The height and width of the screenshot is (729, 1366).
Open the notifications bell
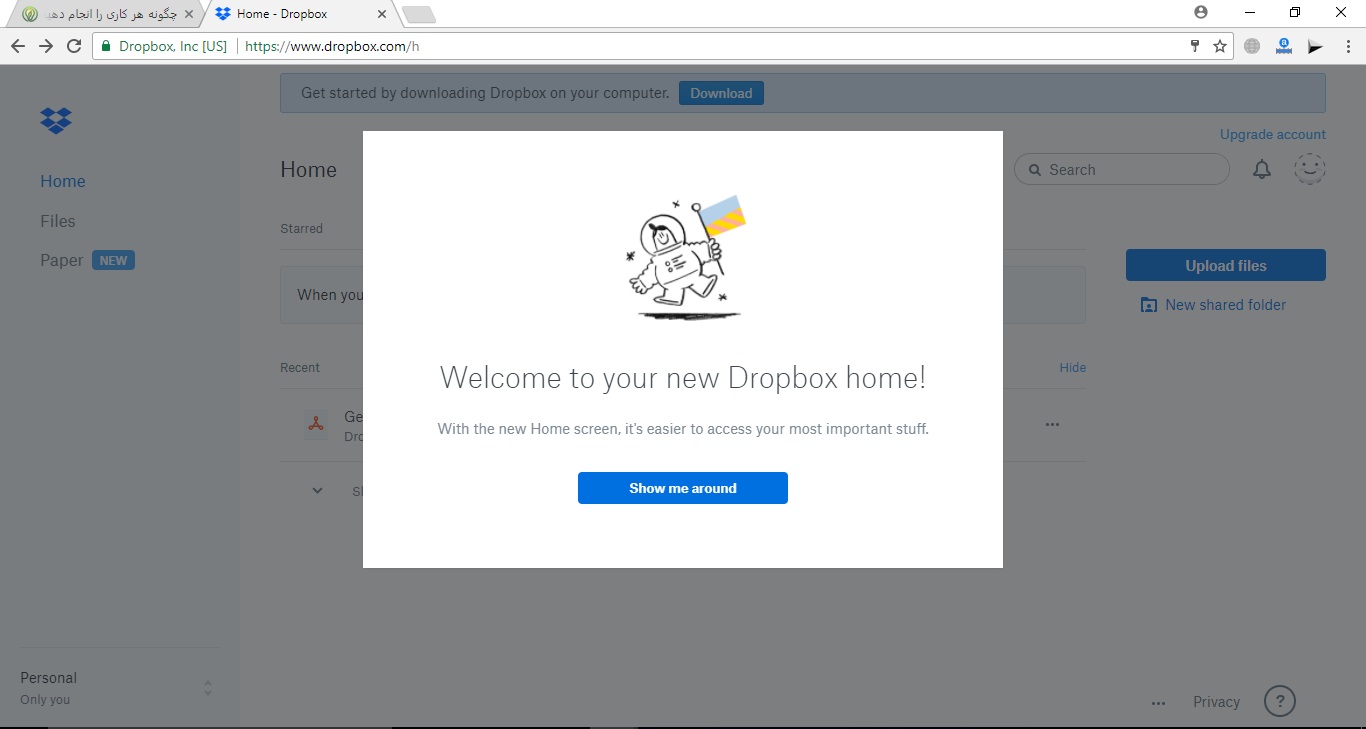pyautogui.click(x=1262, y=170)
